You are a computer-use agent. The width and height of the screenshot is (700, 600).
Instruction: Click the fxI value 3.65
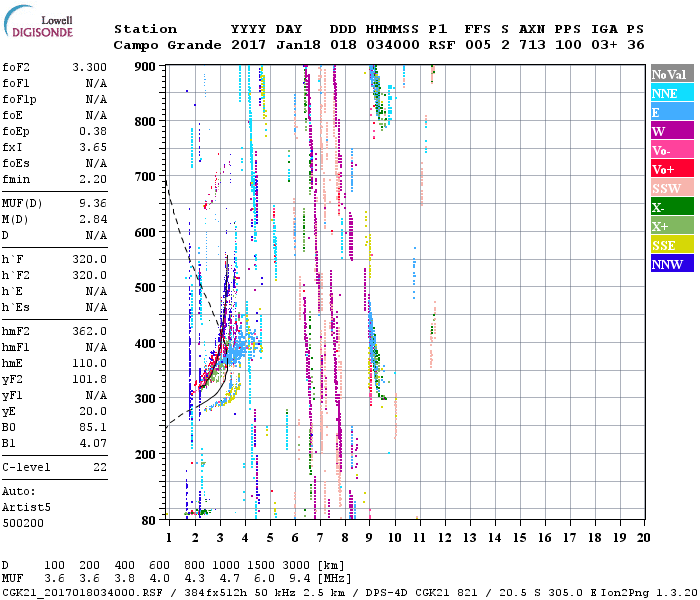pyautogui.click(x=93, y=147)
